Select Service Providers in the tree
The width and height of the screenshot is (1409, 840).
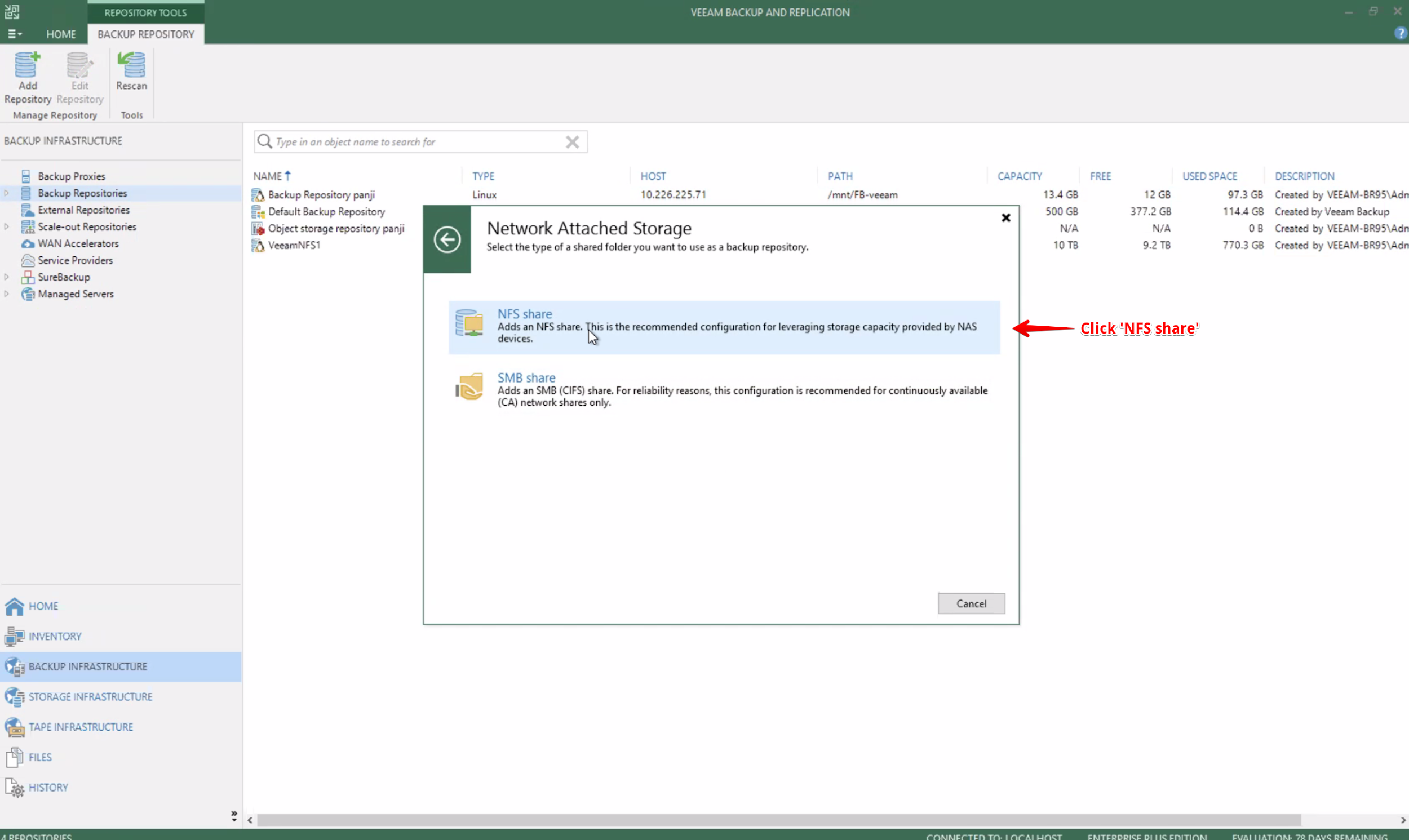tap(76, 260)
